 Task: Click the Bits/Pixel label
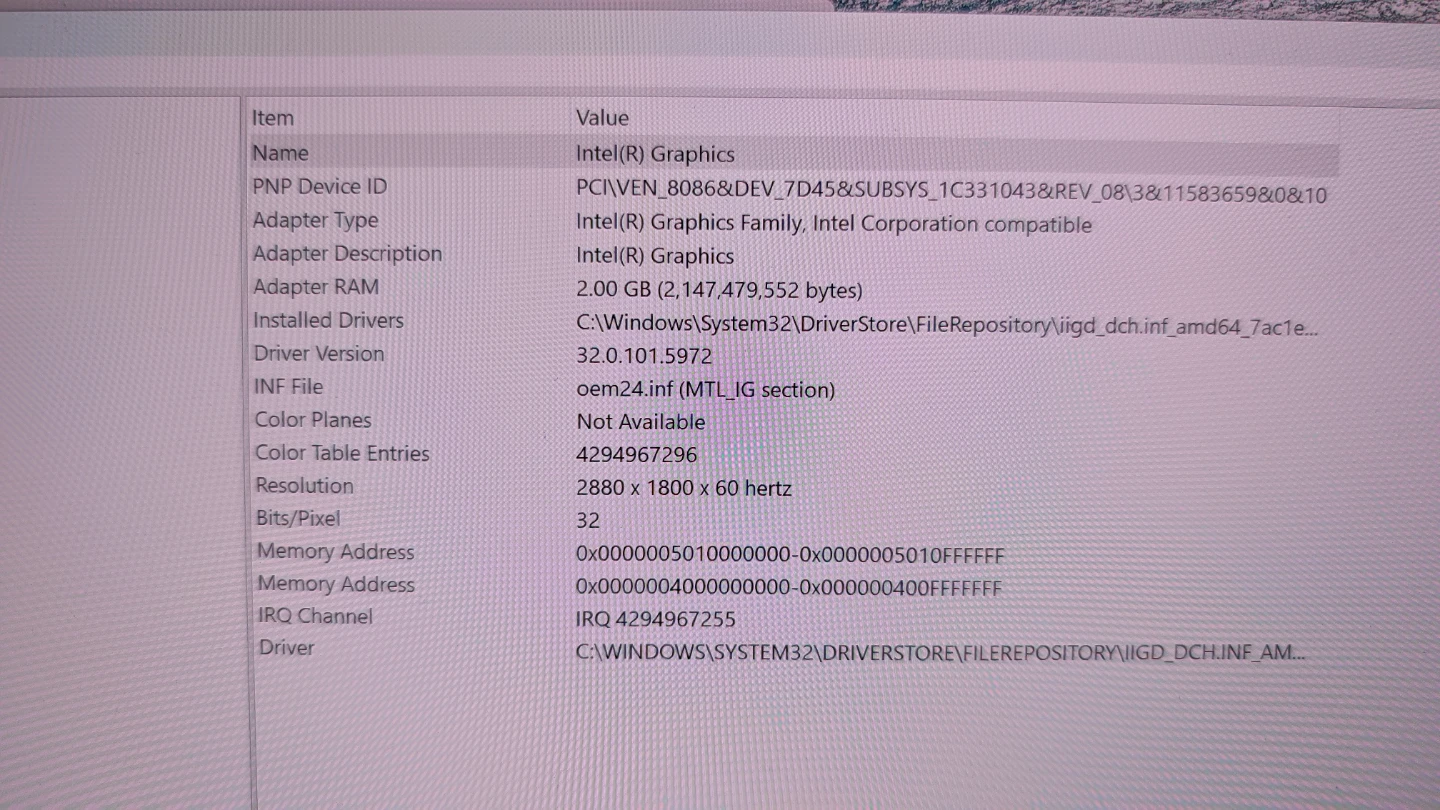tap(298, 518)
